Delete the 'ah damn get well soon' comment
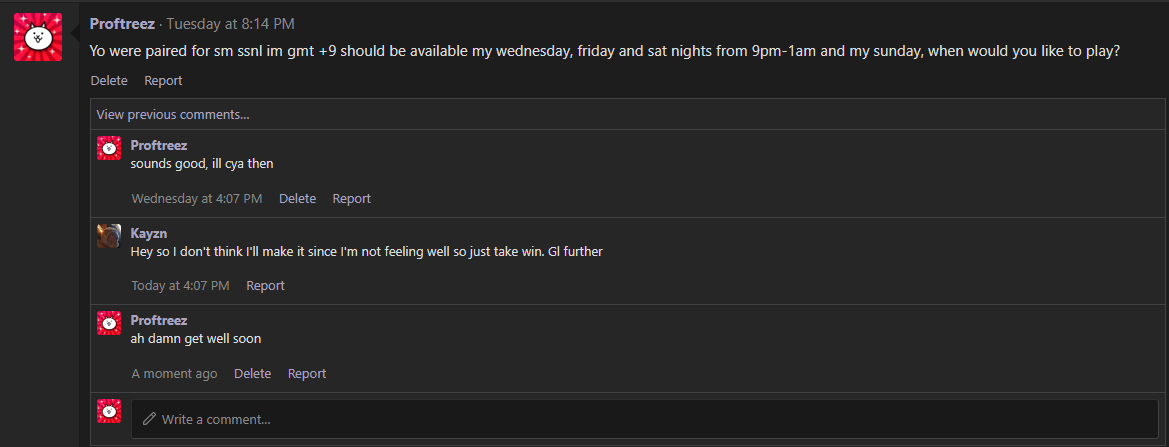This screenshot has width=1169, height=447. click(x=253, y=374)
